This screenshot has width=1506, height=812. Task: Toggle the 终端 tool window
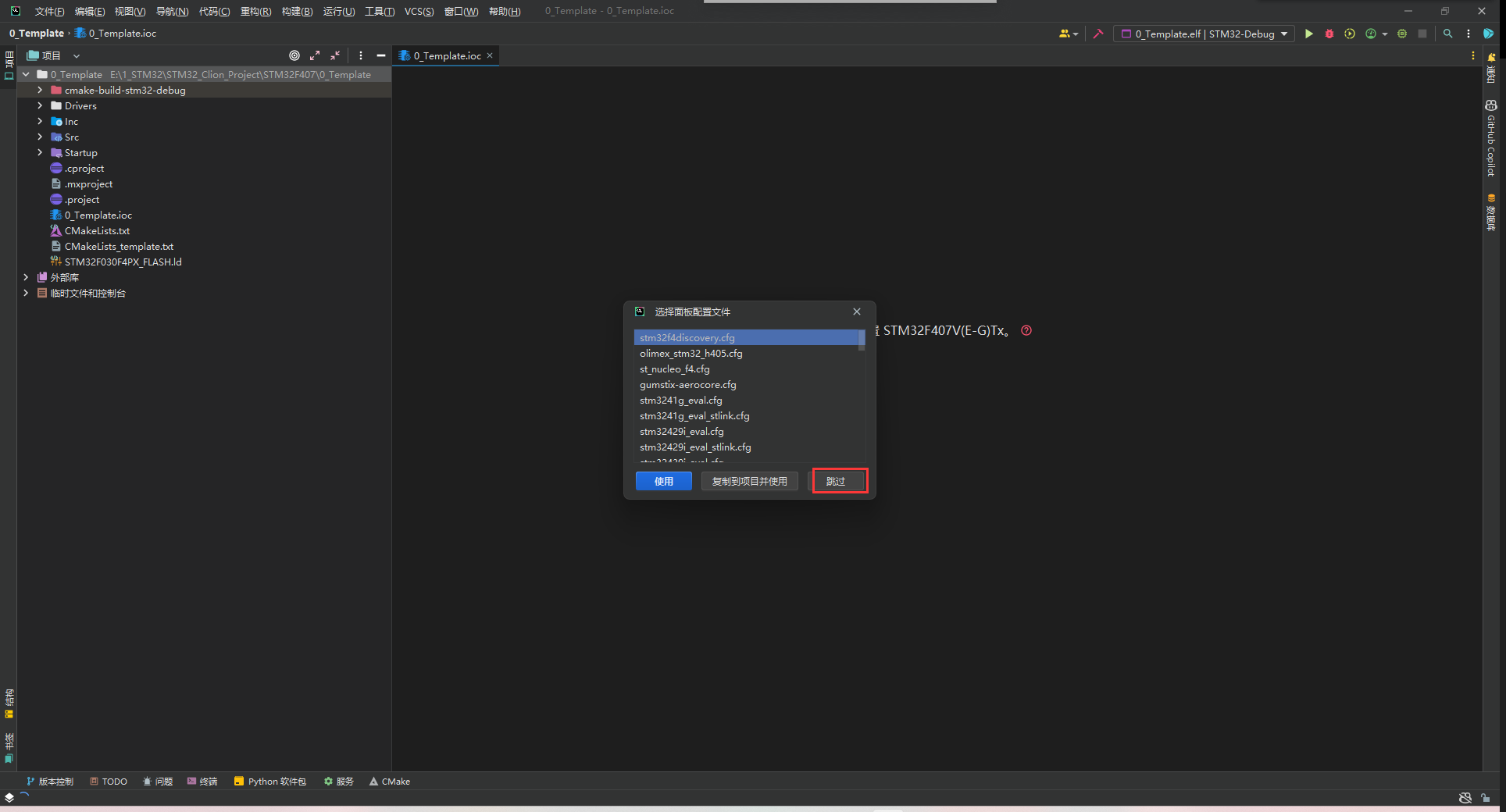202,781
